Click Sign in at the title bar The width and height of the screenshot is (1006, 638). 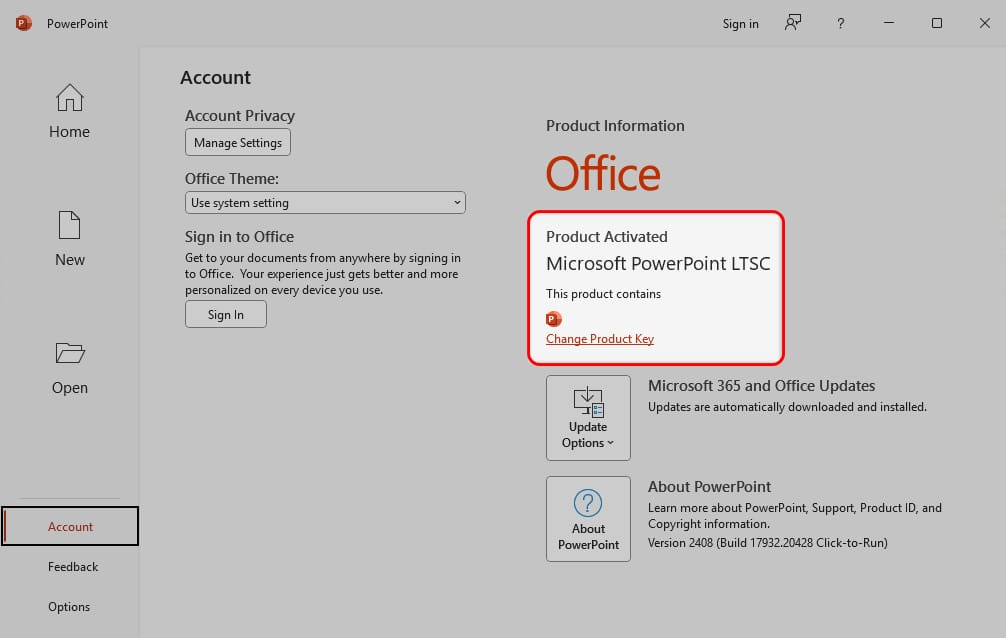point(740,24)
